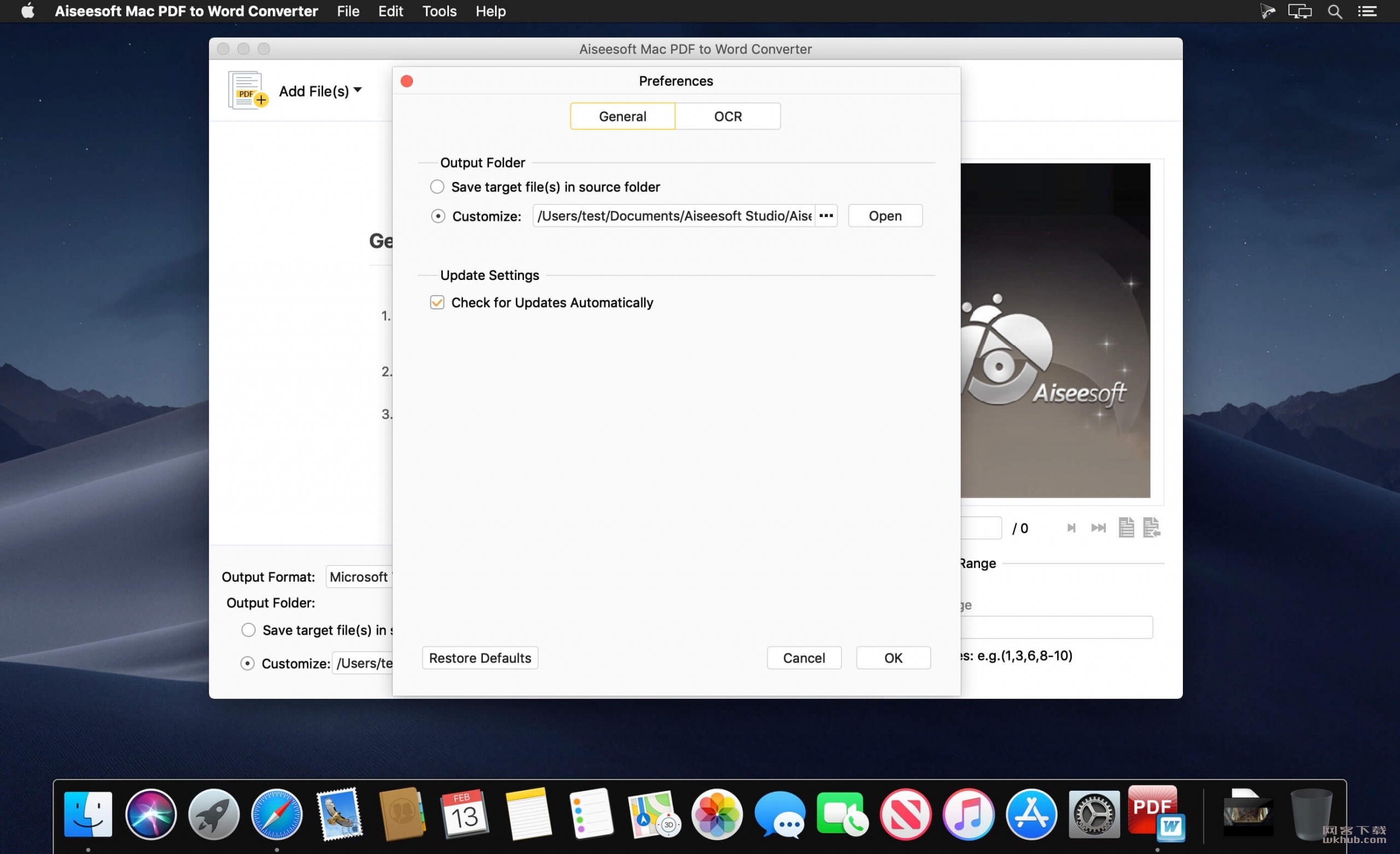1400x854 pixels.
Task: Open Calendar from the Dock
Action: (x=465, y=814)
